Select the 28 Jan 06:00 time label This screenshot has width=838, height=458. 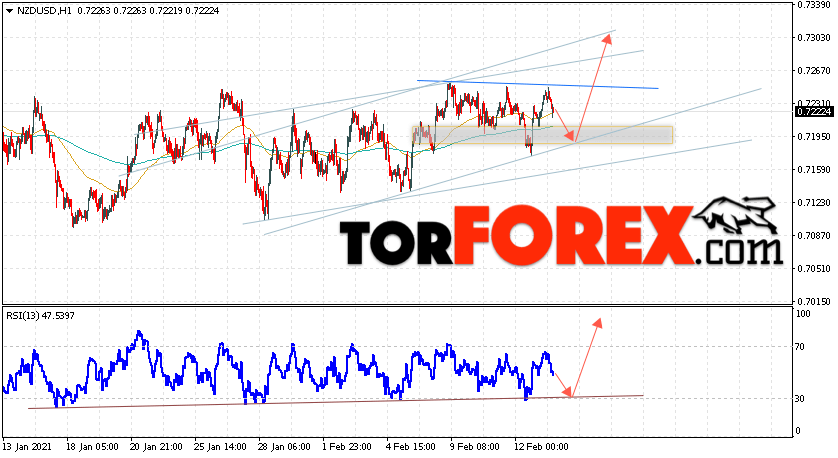coord(284,447)
